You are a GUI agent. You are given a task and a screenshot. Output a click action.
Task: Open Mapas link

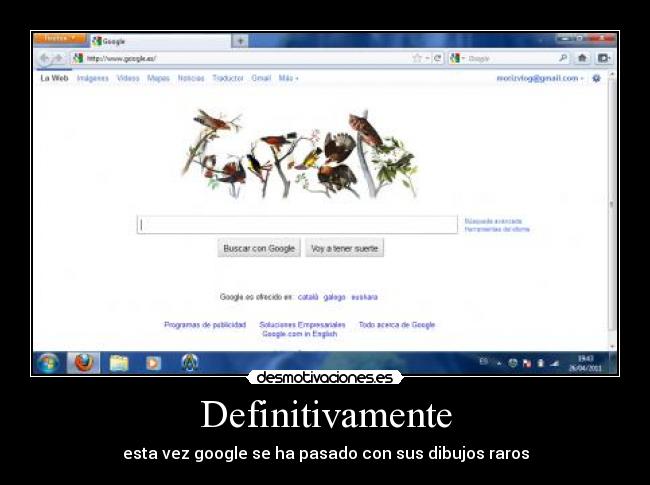click(x=158, y=78)
